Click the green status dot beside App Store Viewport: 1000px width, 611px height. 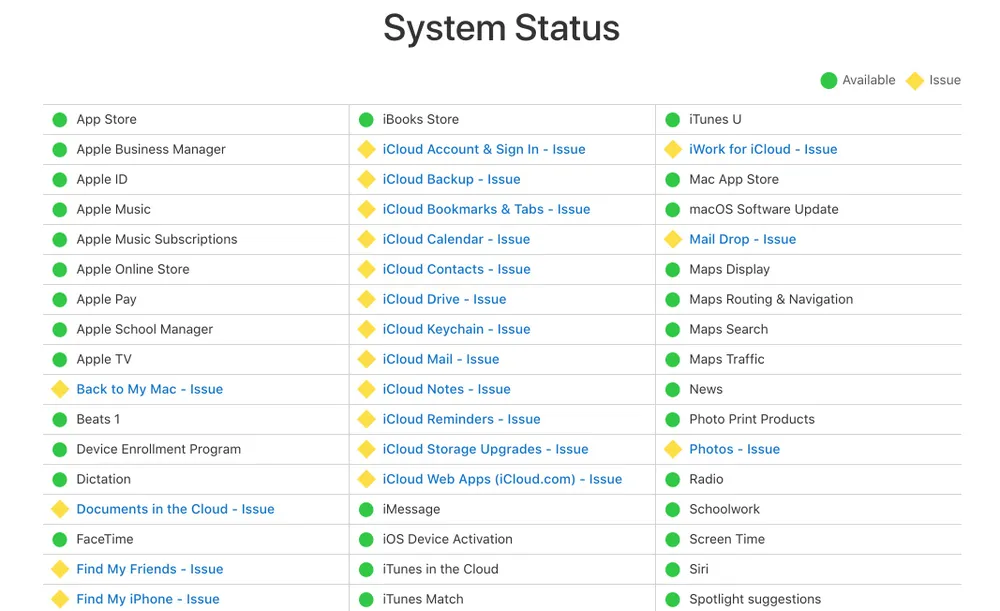tap(60, 119)
